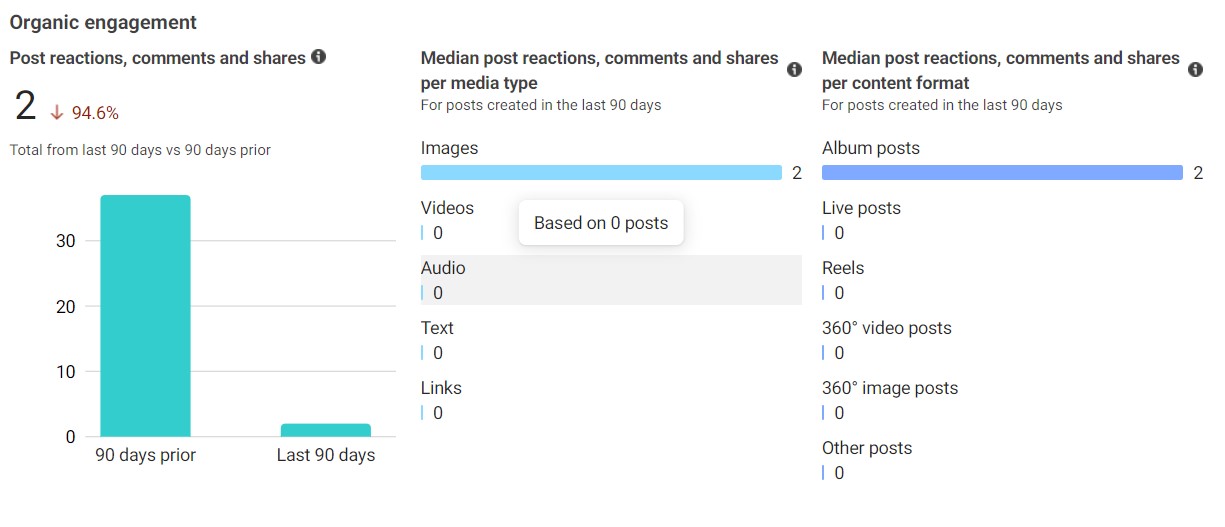The image size is (1225, 527).
Task: Click the Other posts format label
Action: [x=866, y=448]
